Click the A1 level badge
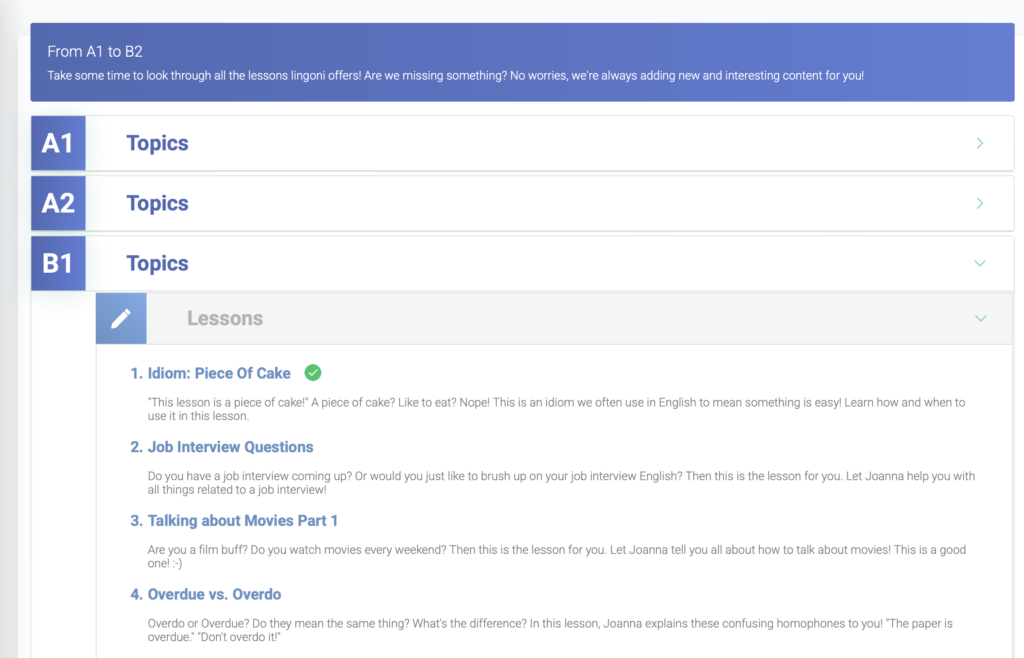Viewport: 1024px width, 658px height. click(58, 143)
